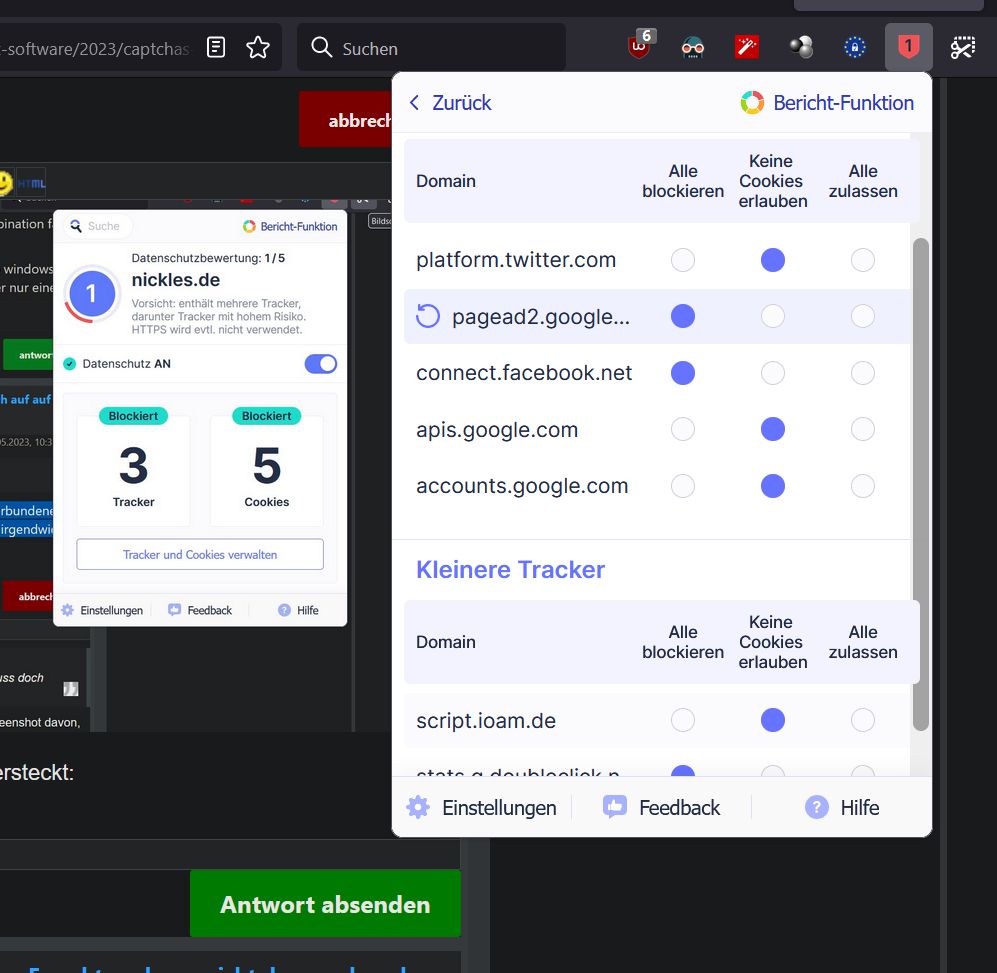Image resolution: width=997 pixels, height=973 pixels.
Task: Open Einstellungen in the large popup footer
Action: click(481, 808)
